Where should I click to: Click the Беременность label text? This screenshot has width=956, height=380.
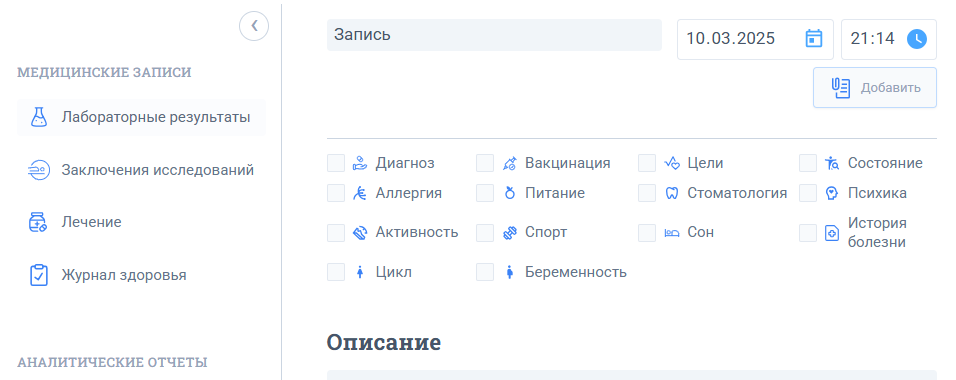click(576, 272)
